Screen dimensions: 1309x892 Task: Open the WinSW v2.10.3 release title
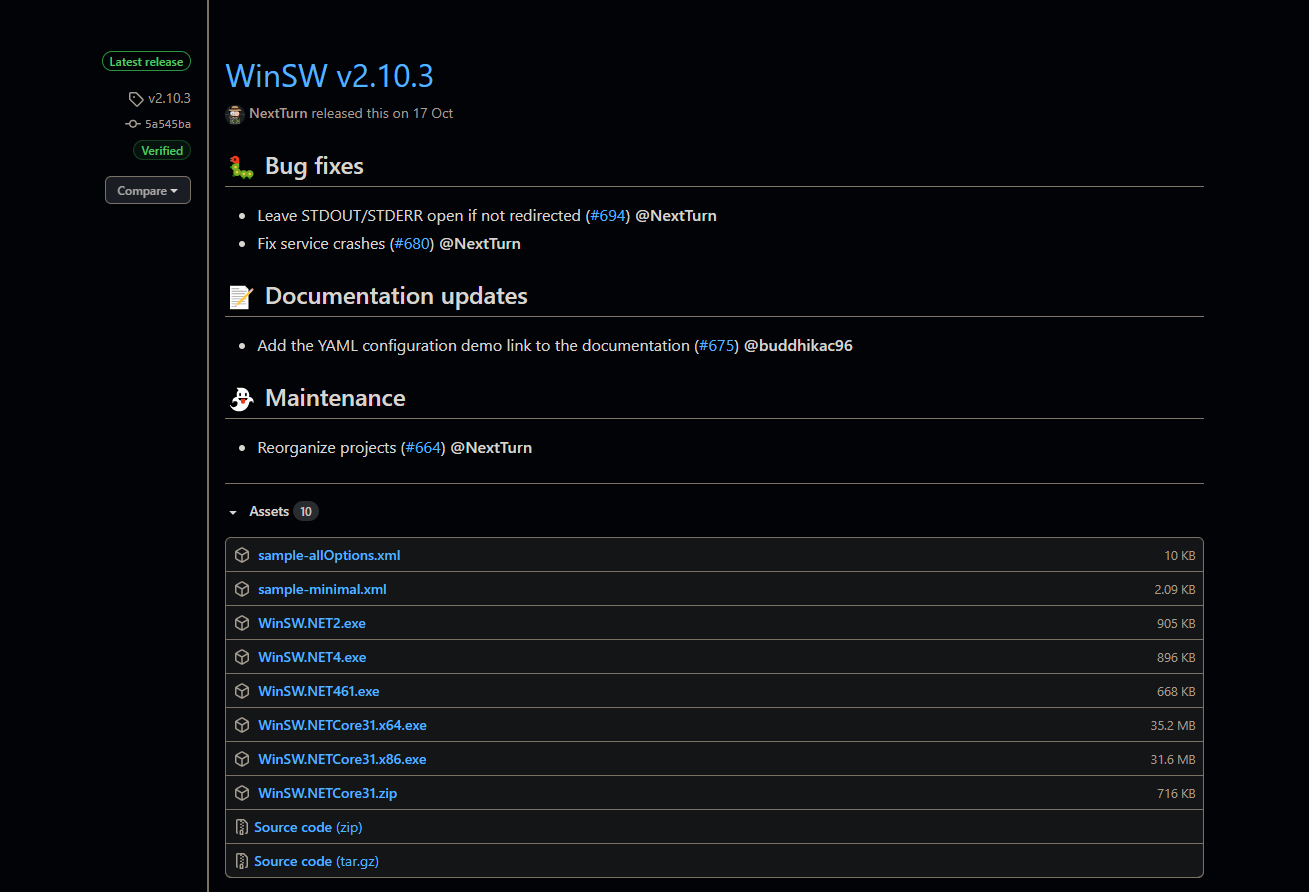(x=330, y=76)
